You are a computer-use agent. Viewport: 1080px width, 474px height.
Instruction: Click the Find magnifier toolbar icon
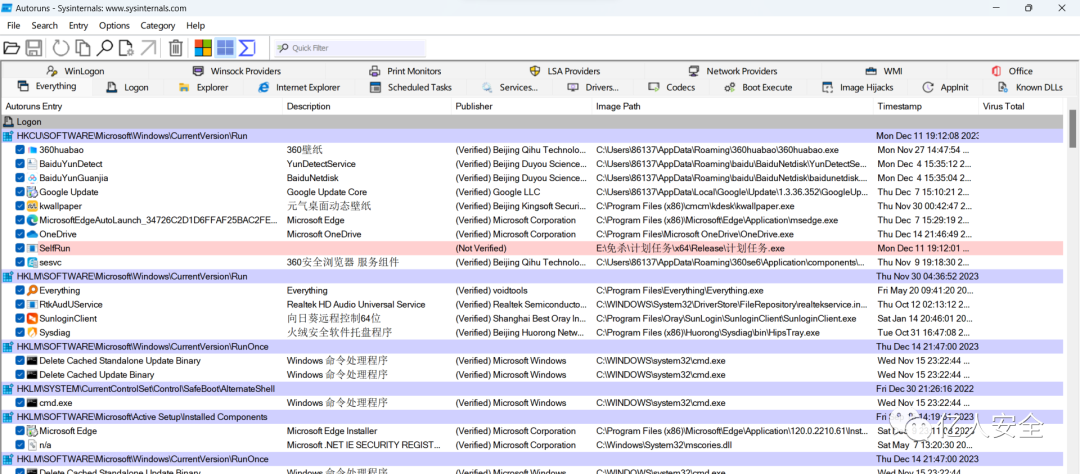(105, 48)
